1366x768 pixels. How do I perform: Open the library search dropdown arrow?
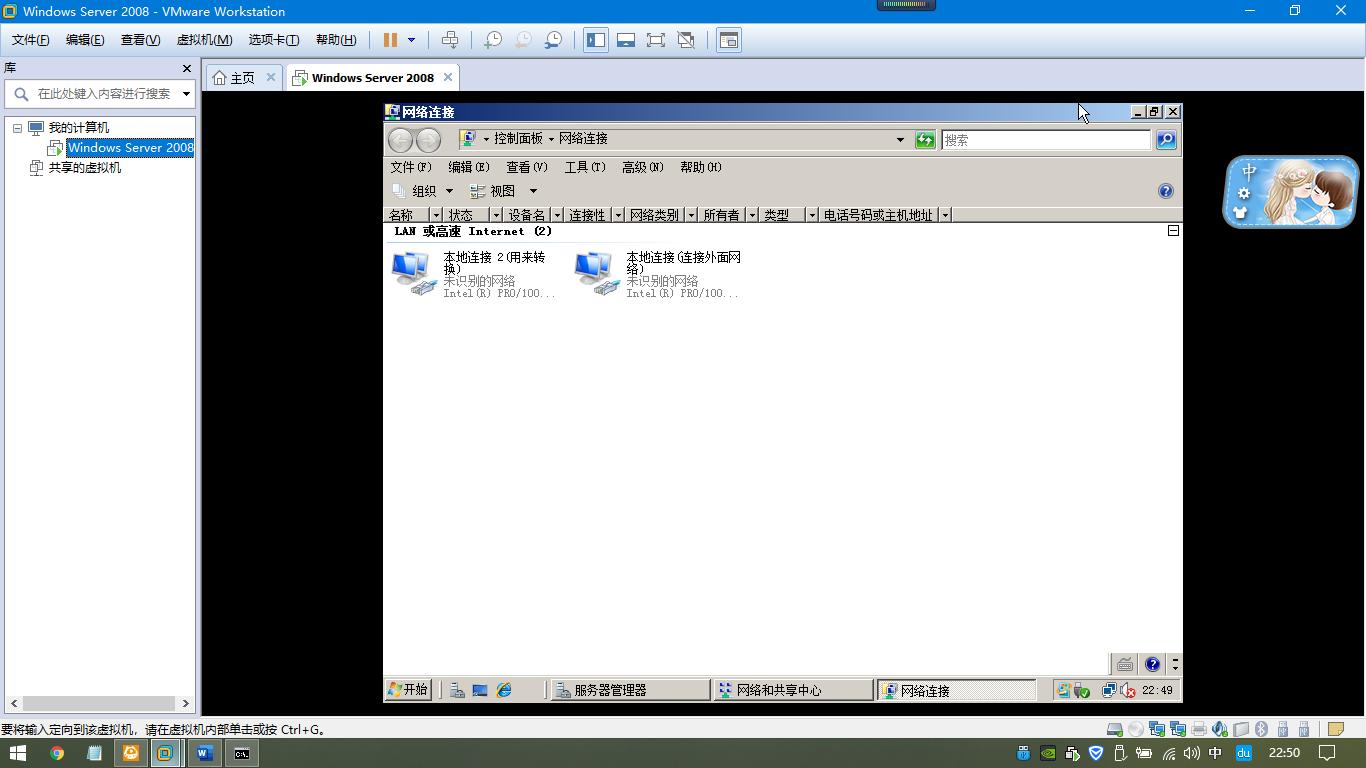click(x=186, y=94)
